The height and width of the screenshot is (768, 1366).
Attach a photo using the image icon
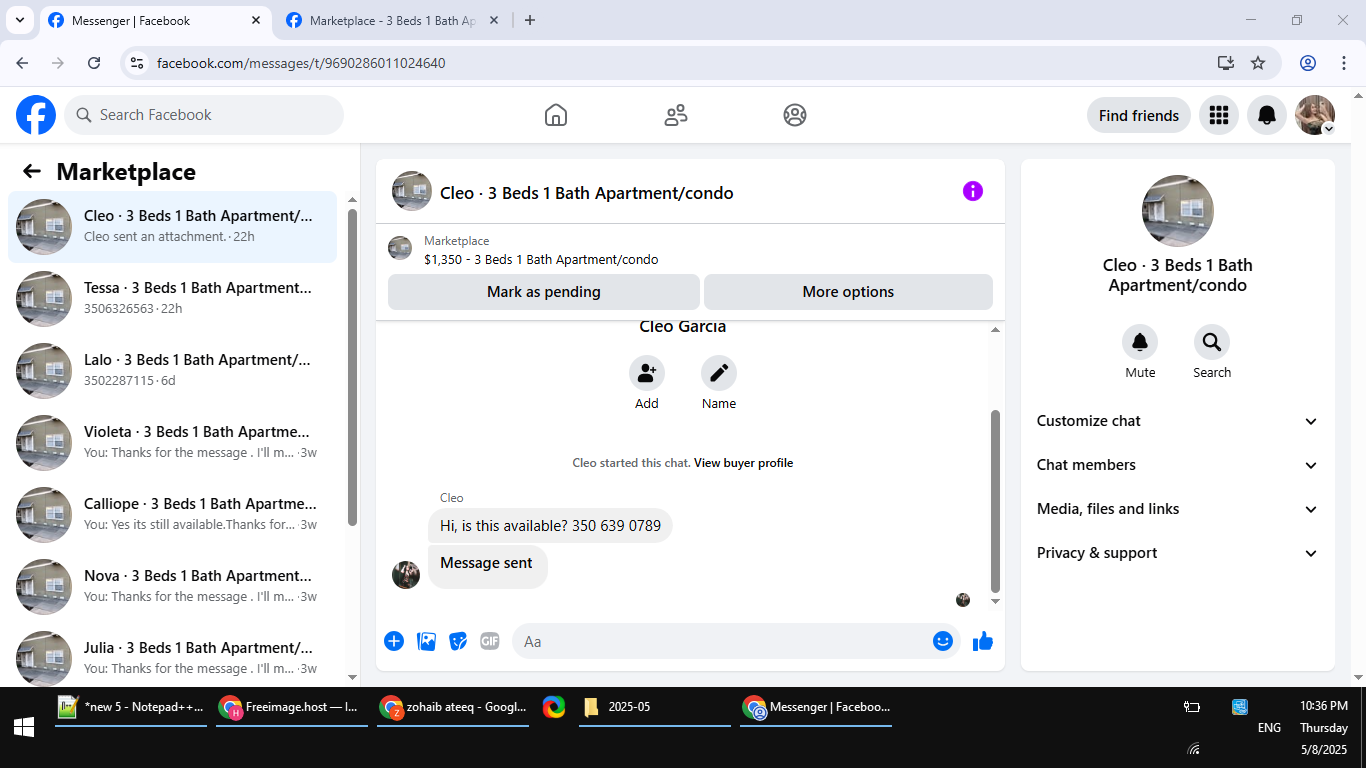point(427,641)
